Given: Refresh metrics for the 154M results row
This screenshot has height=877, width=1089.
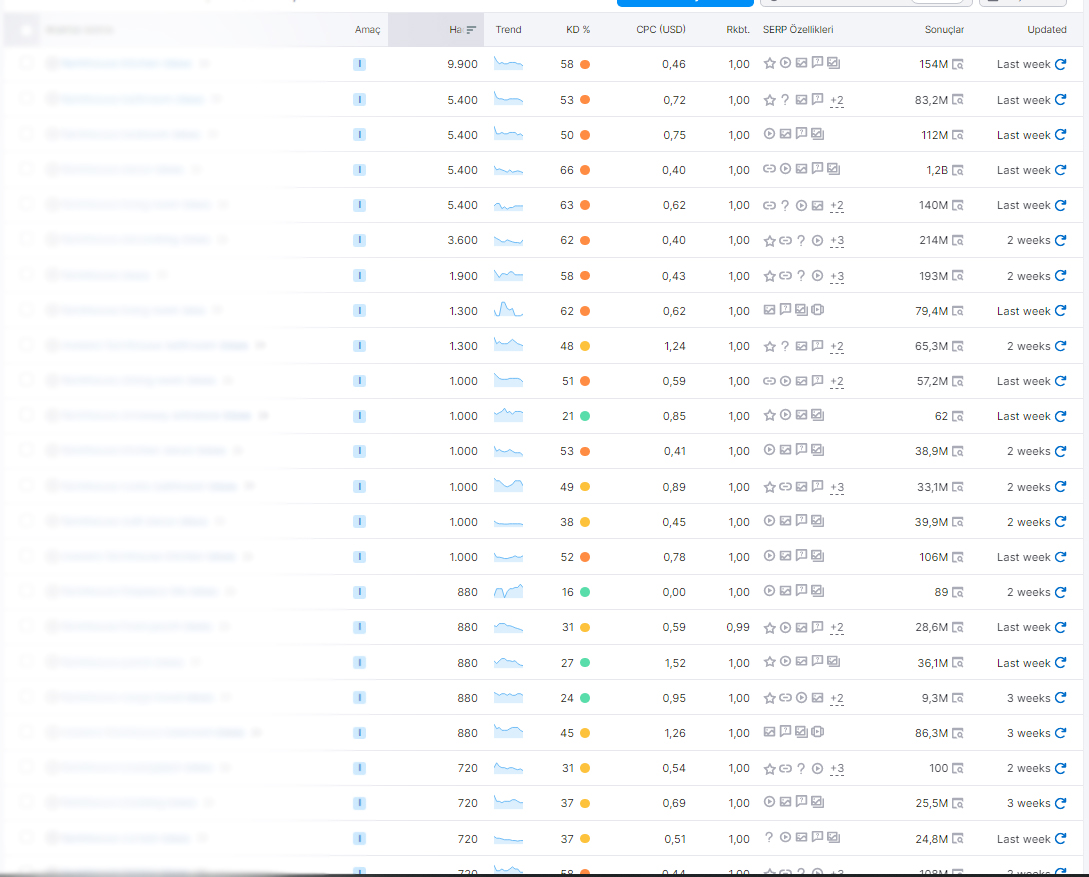Looking at the screenshot, I should point(1061,64).
